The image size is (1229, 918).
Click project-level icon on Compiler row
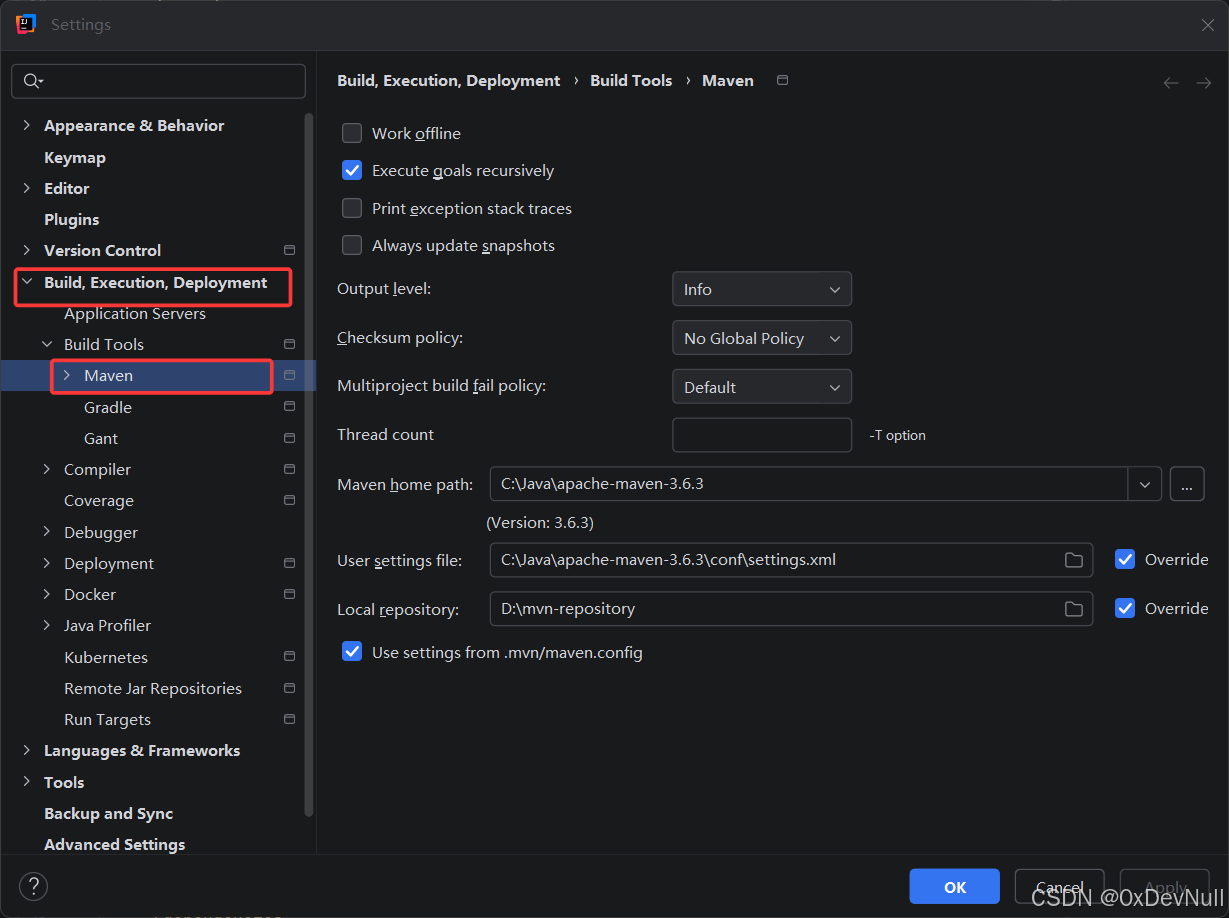290,469
